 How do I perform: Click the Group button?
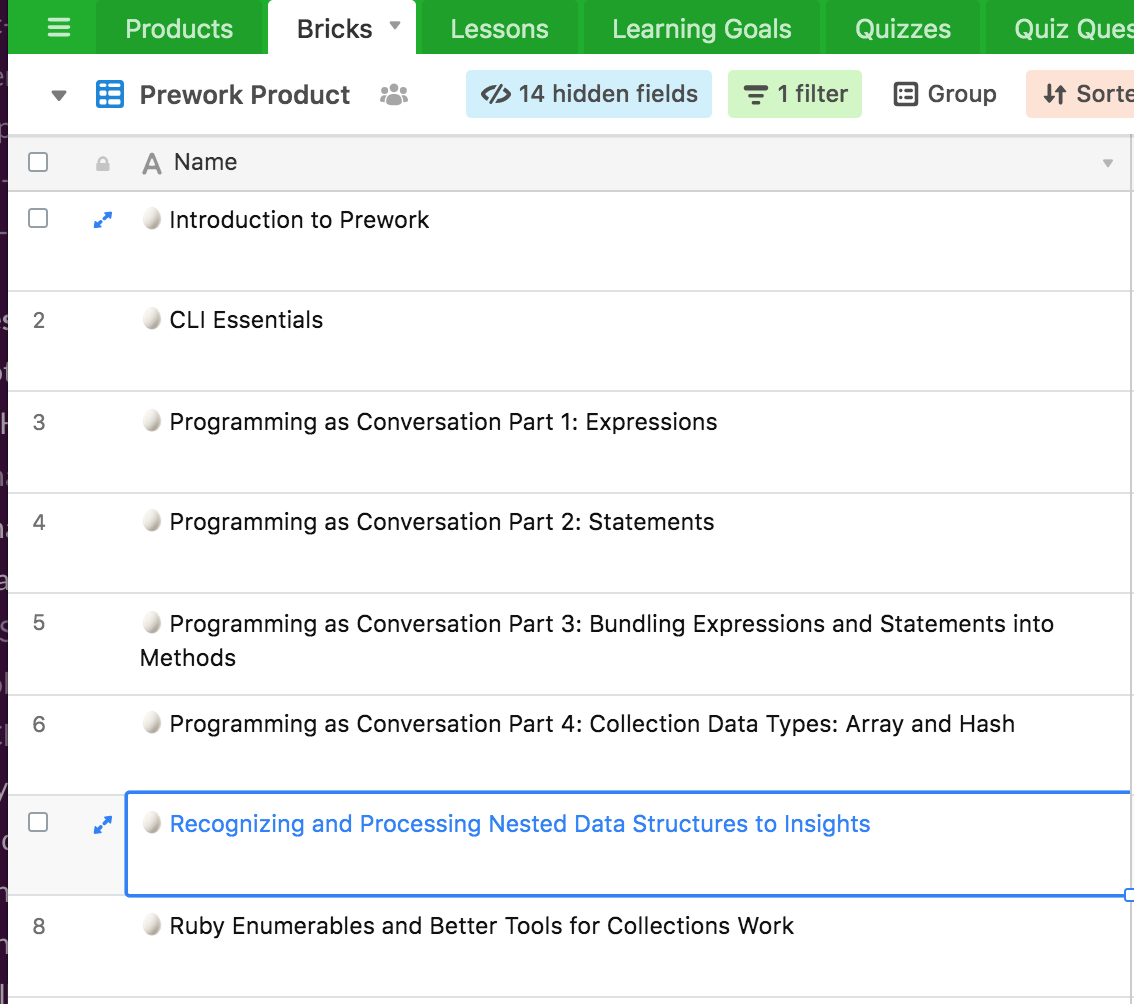pos(945,94)
